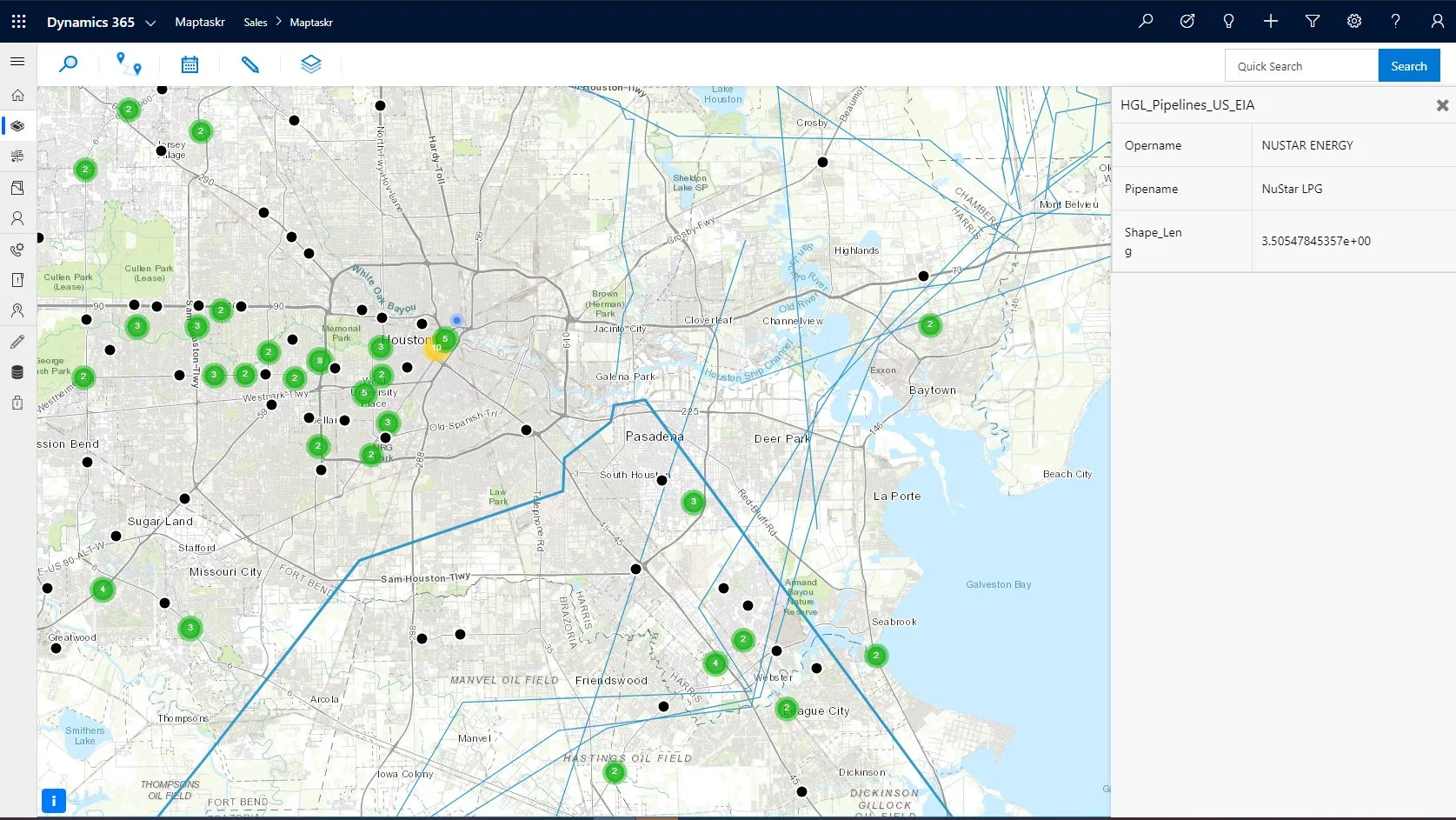Open global search magnifier in header
1456x820 pixels.
(1146, 21)
